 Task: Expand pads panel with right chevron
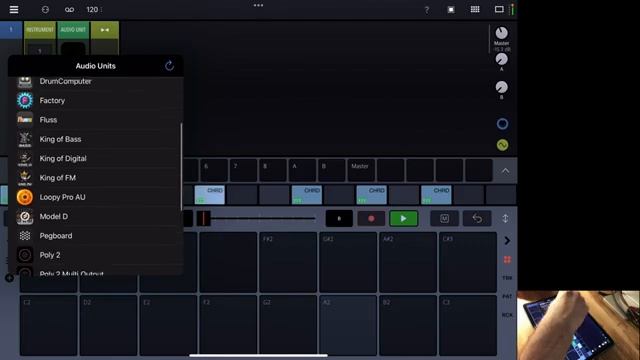click(x=507, y=241)
